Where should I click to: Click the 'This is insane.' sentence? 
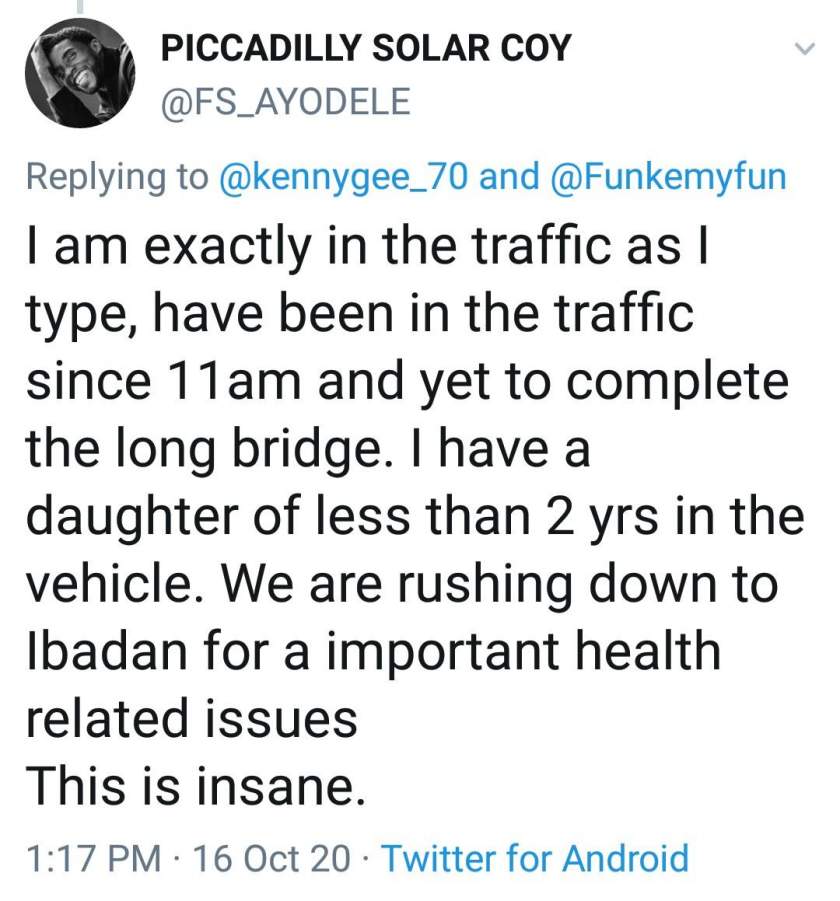[196, 787]
